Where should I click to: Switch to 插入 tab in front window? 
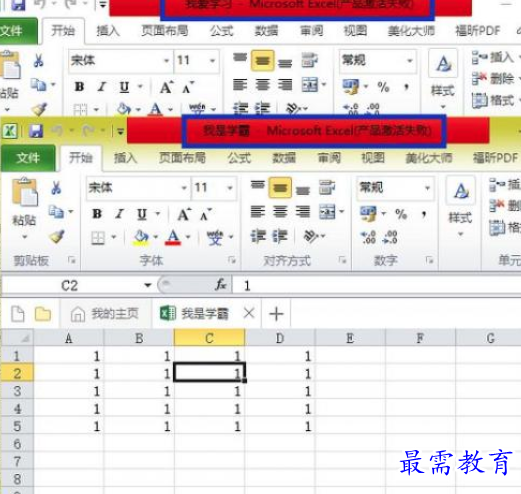coord(125,158)
